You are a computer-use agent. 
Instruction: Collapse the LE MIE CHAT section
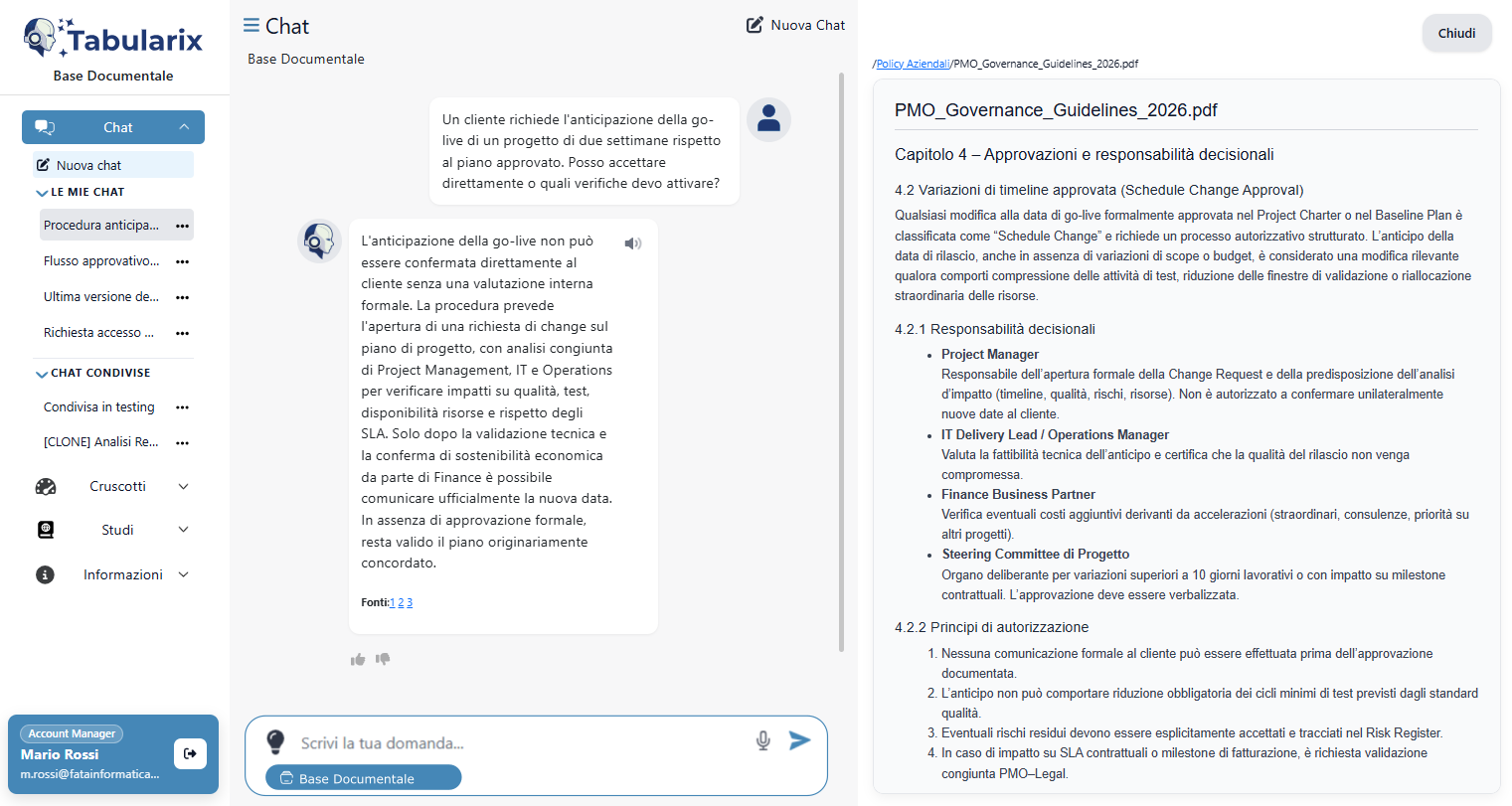click(x=42, y=193)
